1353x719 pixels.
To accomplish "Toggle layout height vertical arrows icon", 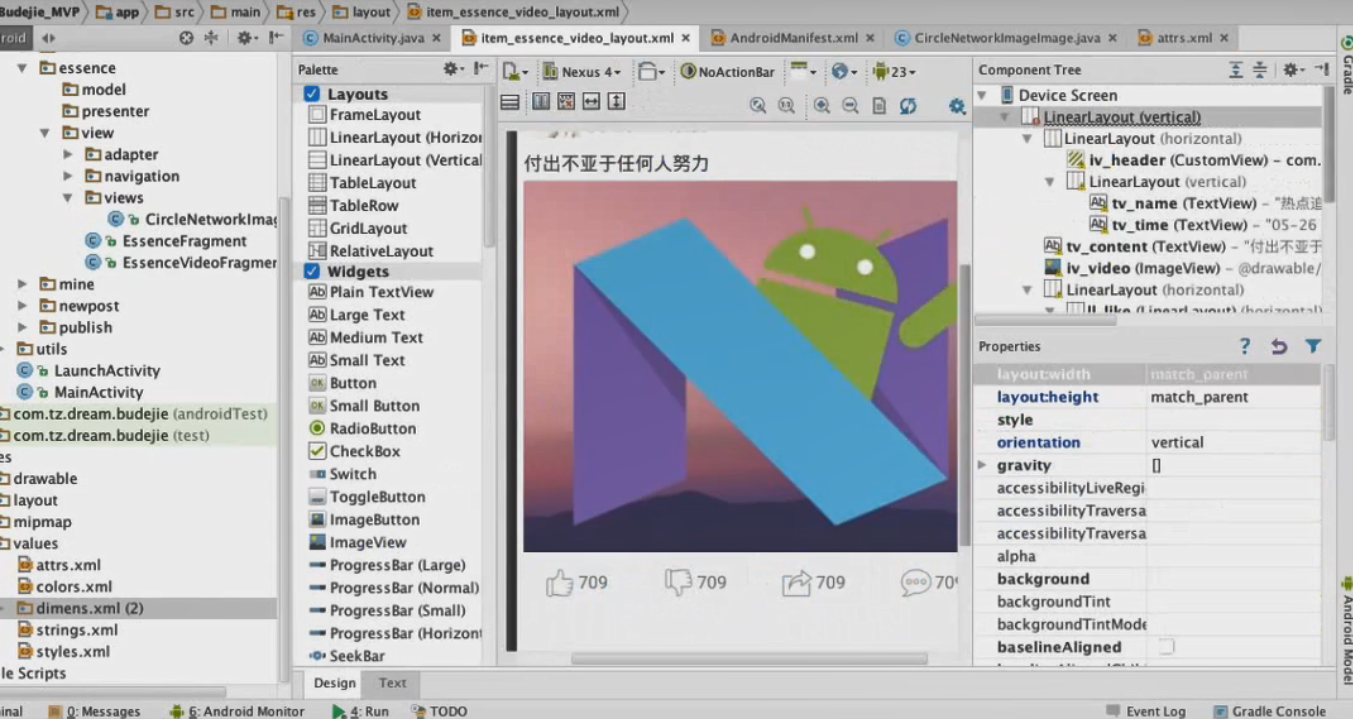I will click(616, 102).
